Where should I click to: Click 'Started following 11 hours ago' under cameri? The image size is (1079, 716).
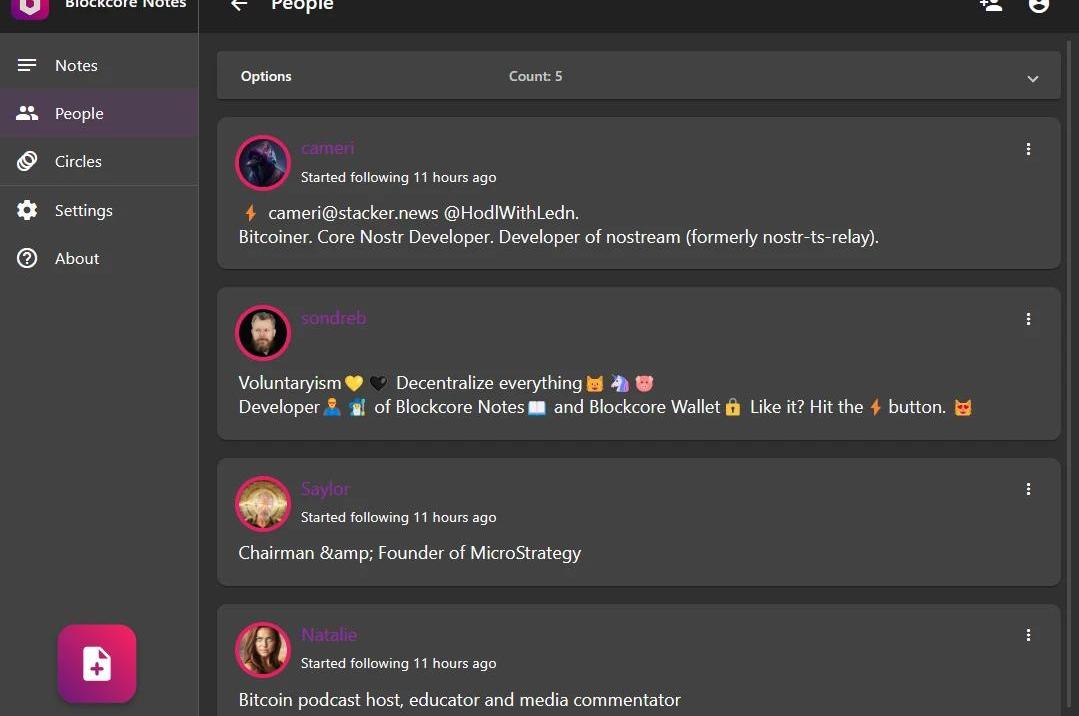pyautogui.click(x=398, y=177)
